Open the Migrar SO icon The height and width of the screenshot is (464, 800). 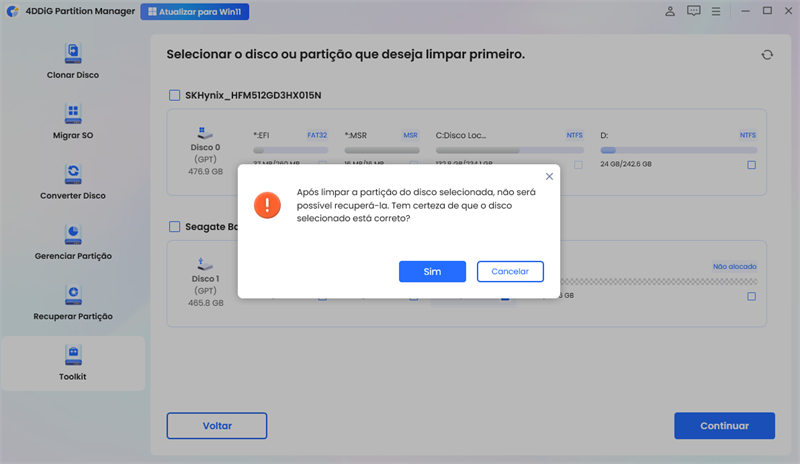tap(73, 112)
